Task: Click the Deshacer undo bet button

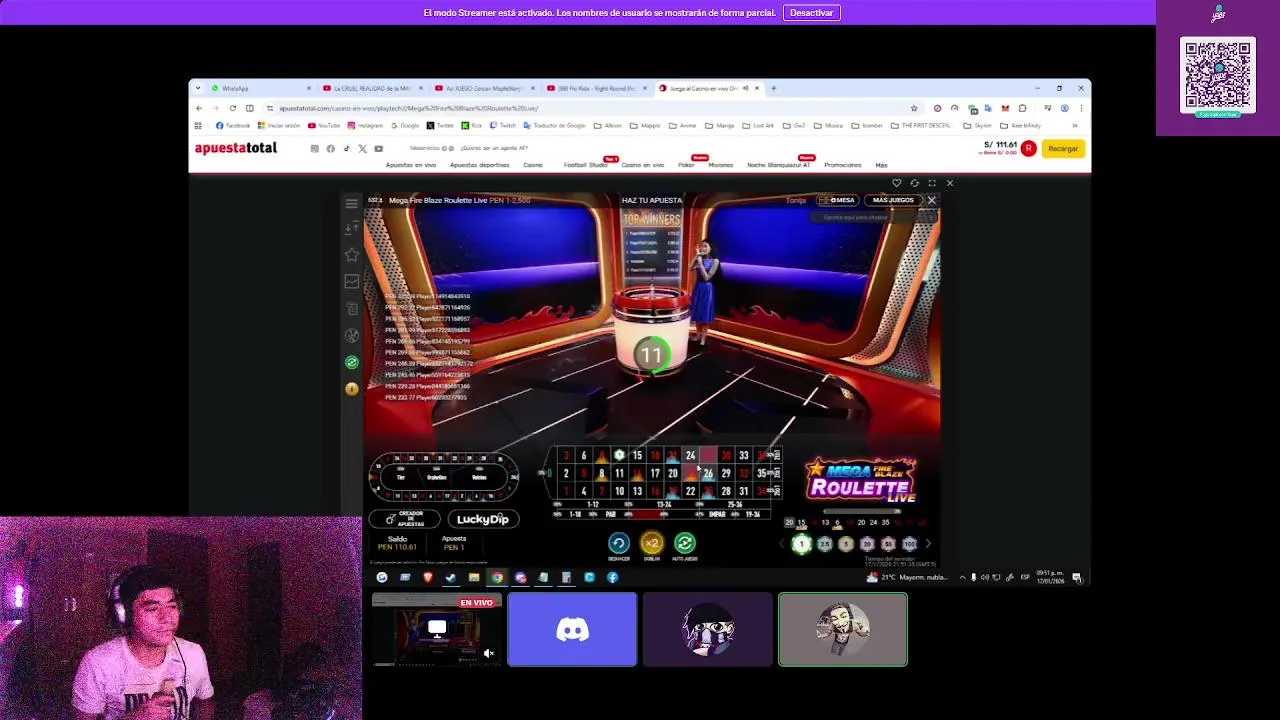Action: 619,543
